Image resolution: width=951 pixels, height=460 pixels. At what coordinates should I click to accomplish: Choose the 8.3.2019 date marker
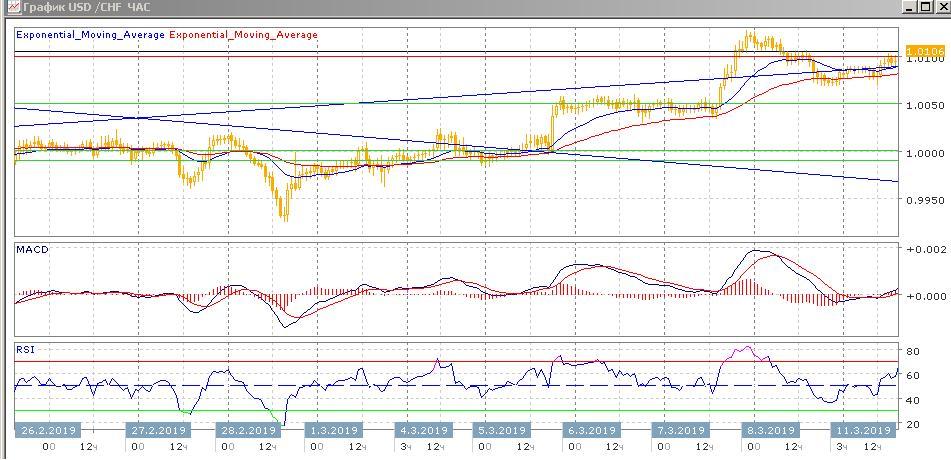tap(769, 430)
